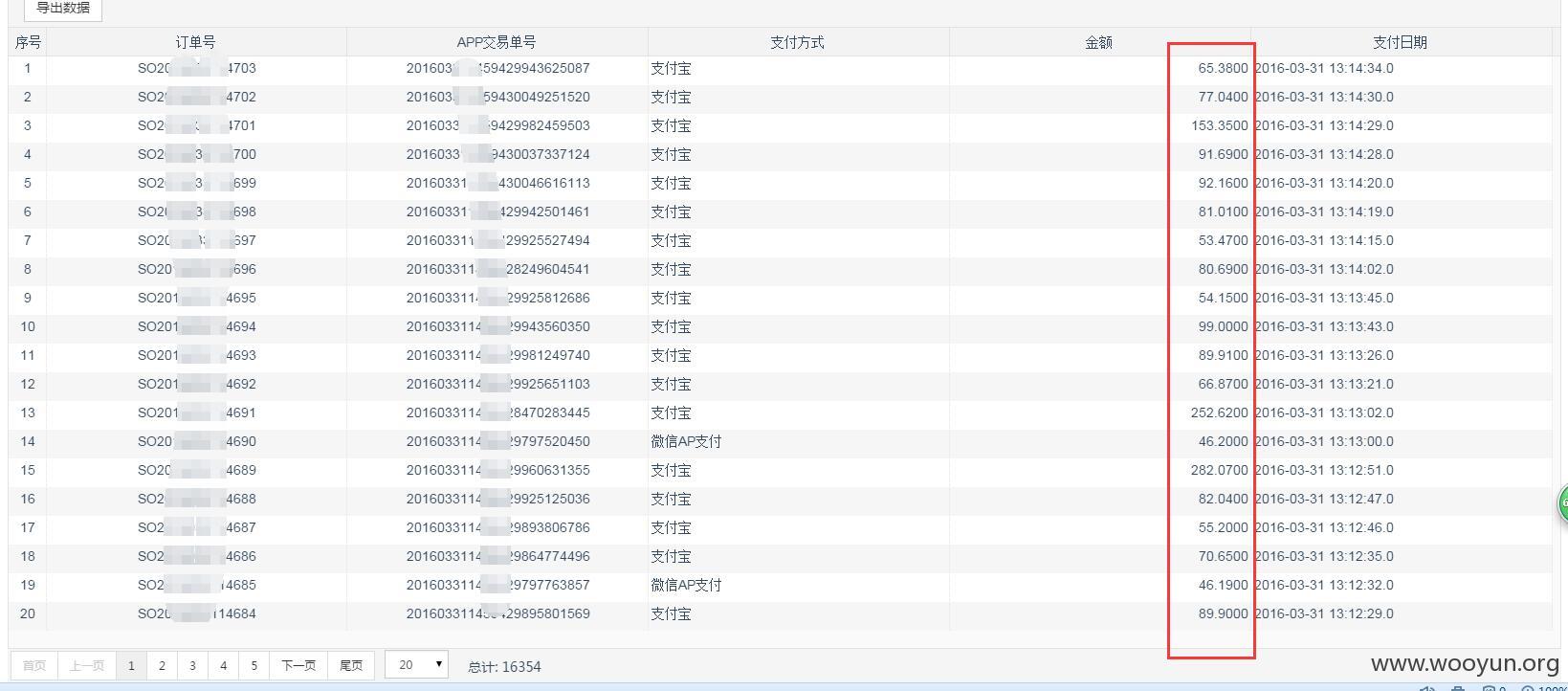Sort by 序号 column header
This screenshot has height=691, width=1568.
28,42
